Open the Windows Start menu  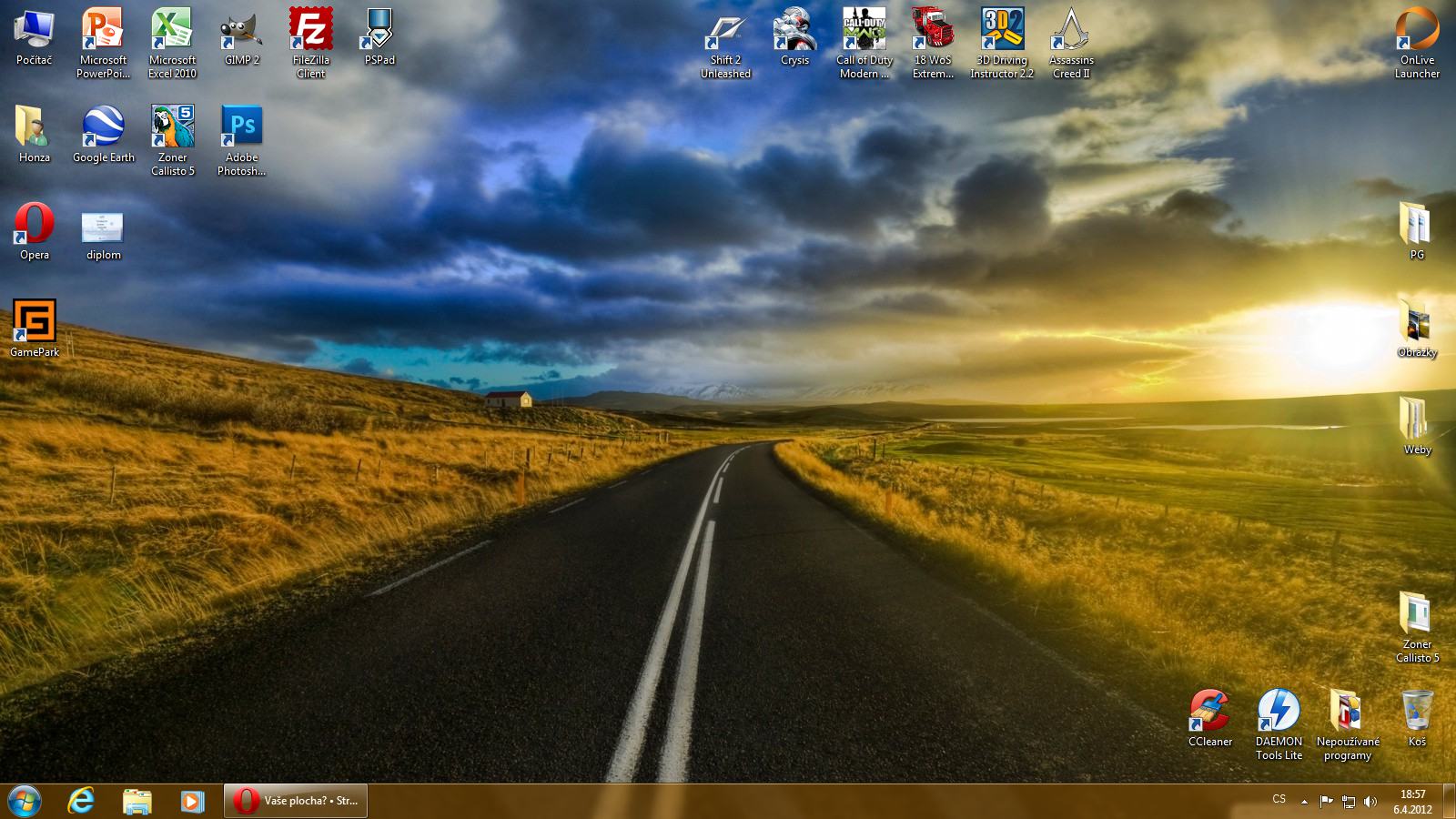(x=25, y=801)
